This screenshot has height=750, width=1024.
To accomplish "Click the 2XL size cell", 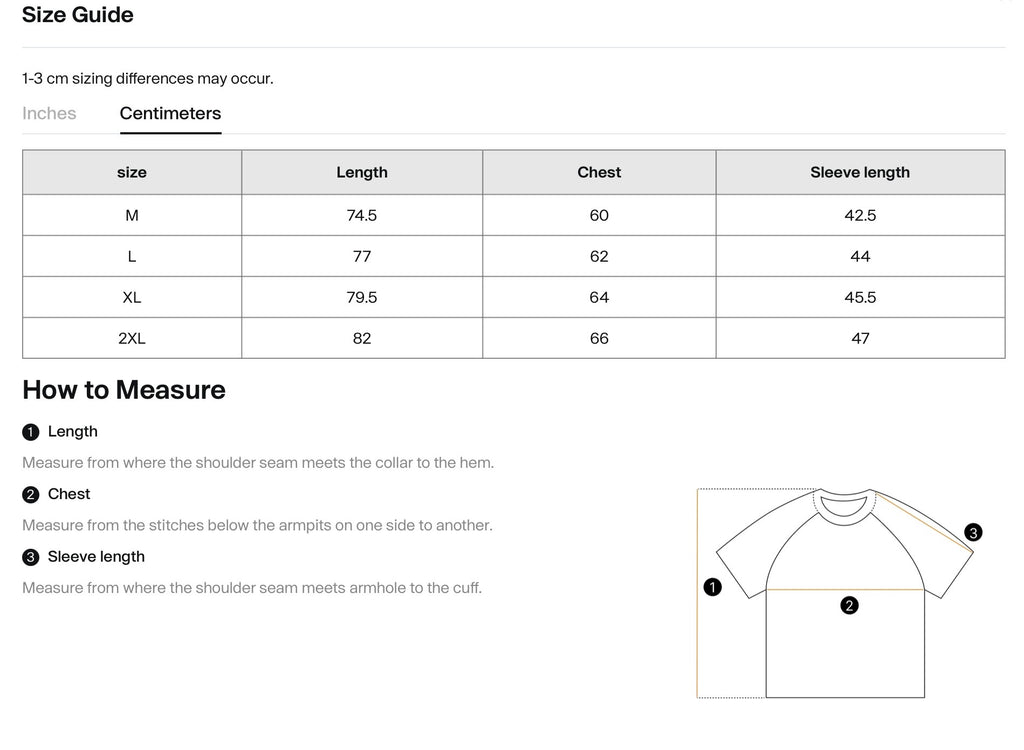I will tap(131, 338).
